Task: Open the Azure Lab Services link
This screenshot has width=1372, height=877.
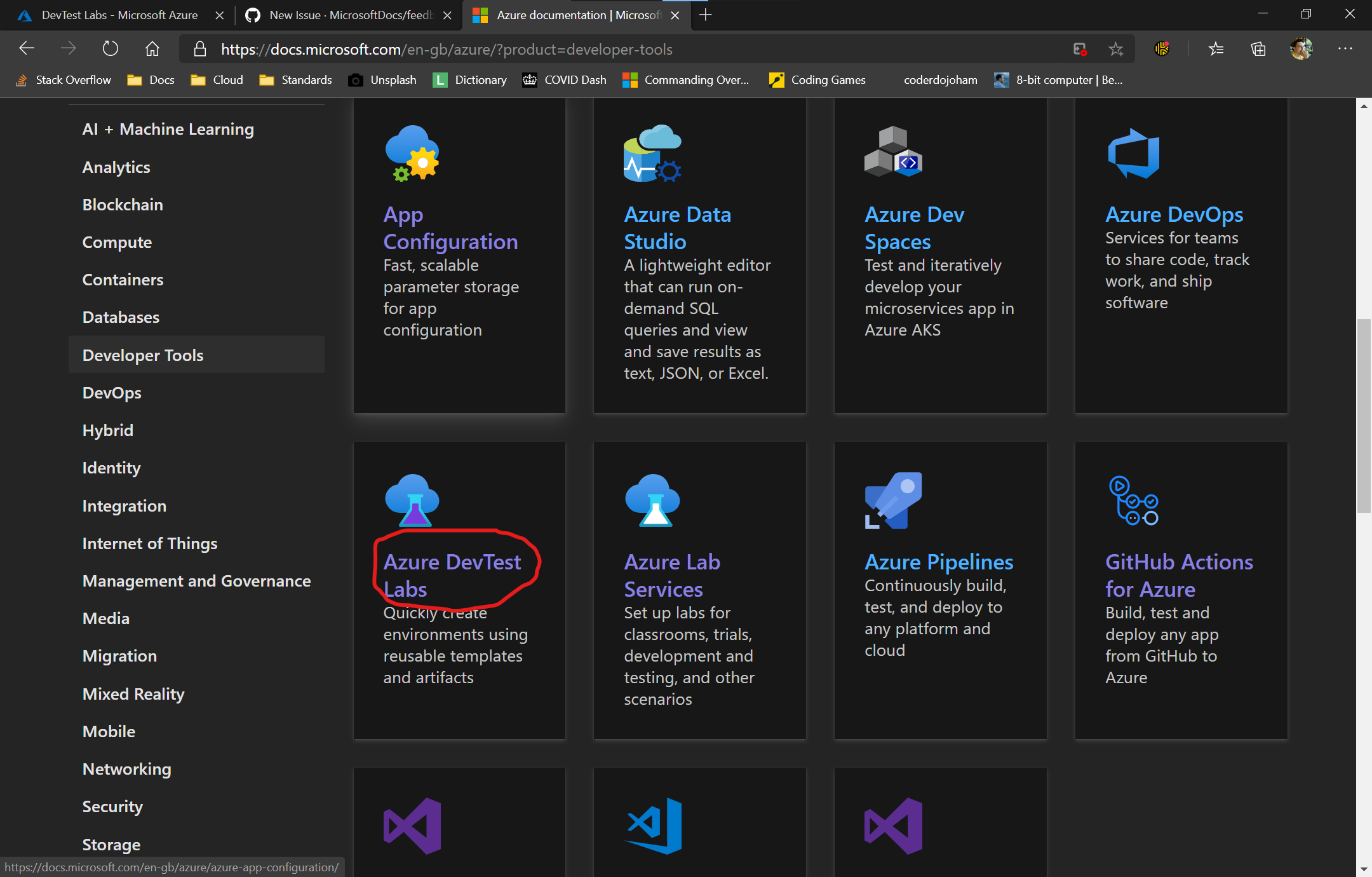Action: [x=672, y=575]
